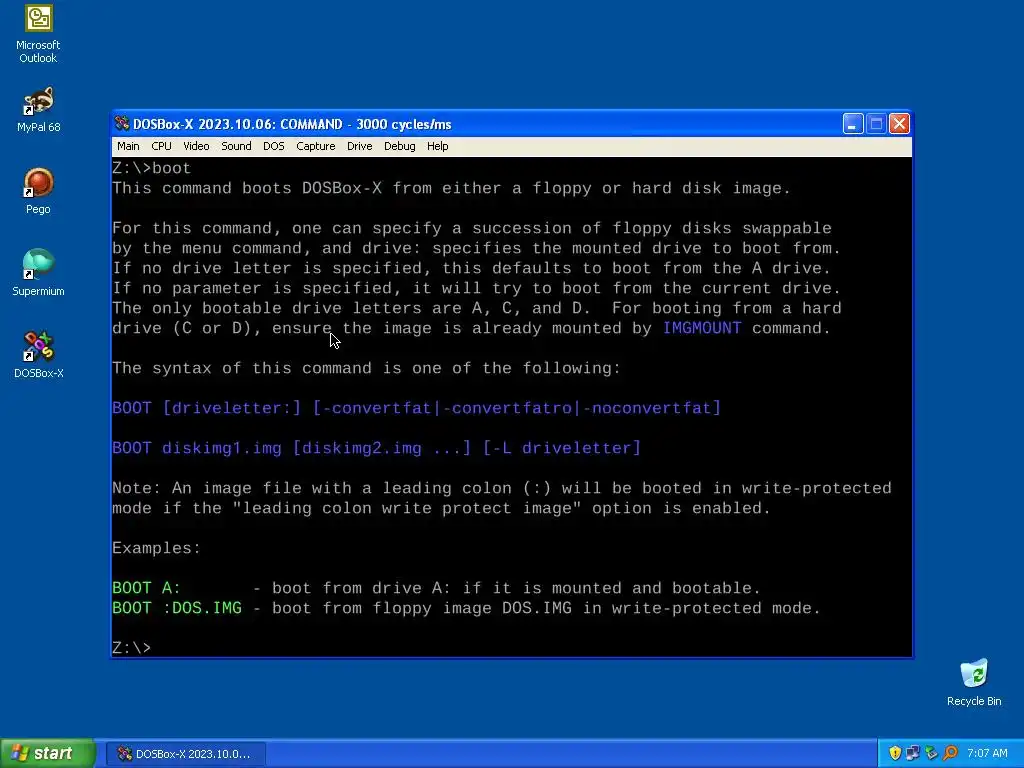Click the network computers tray icon
The height and width of the screenshot is (768, 1024).
click(x=912, y=753)
